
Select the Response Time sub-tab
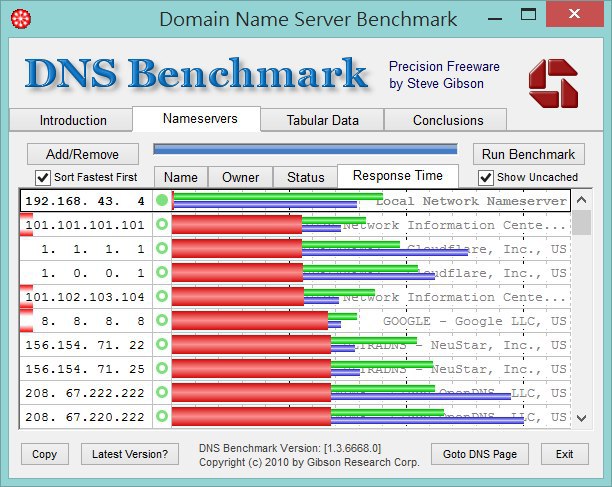[x=398, y=176]
